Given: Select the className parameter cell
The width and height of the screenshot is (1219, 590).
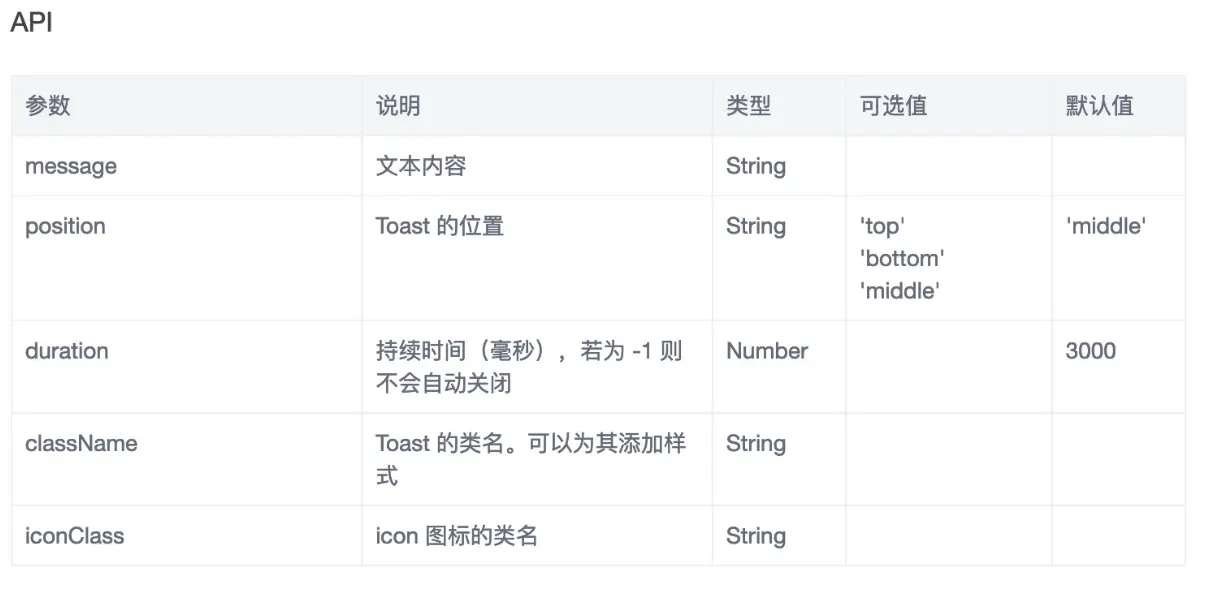Looking at the screenshot, I should (x=81, y=443).
